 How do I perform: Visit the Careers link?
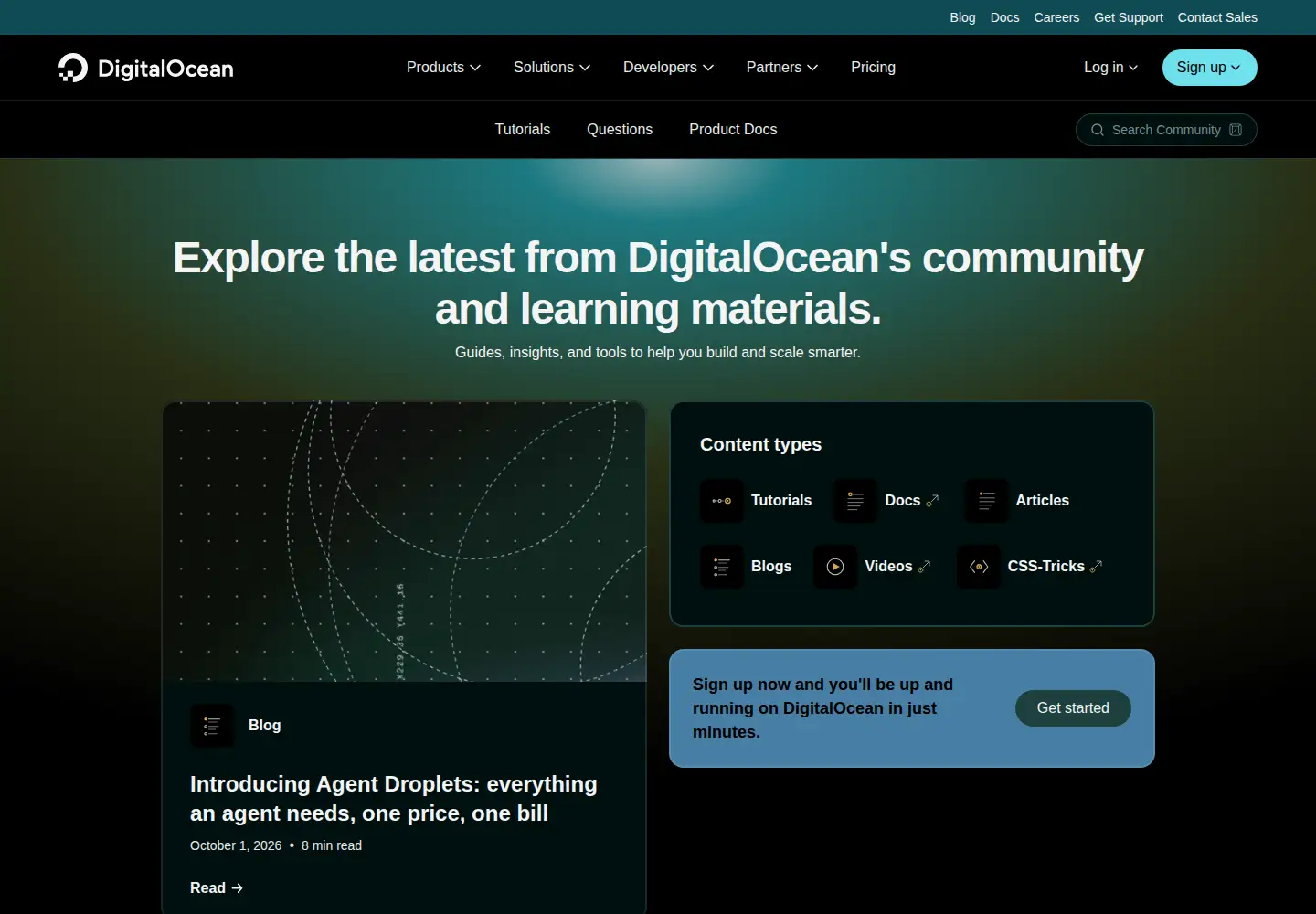pos(1056,17)
